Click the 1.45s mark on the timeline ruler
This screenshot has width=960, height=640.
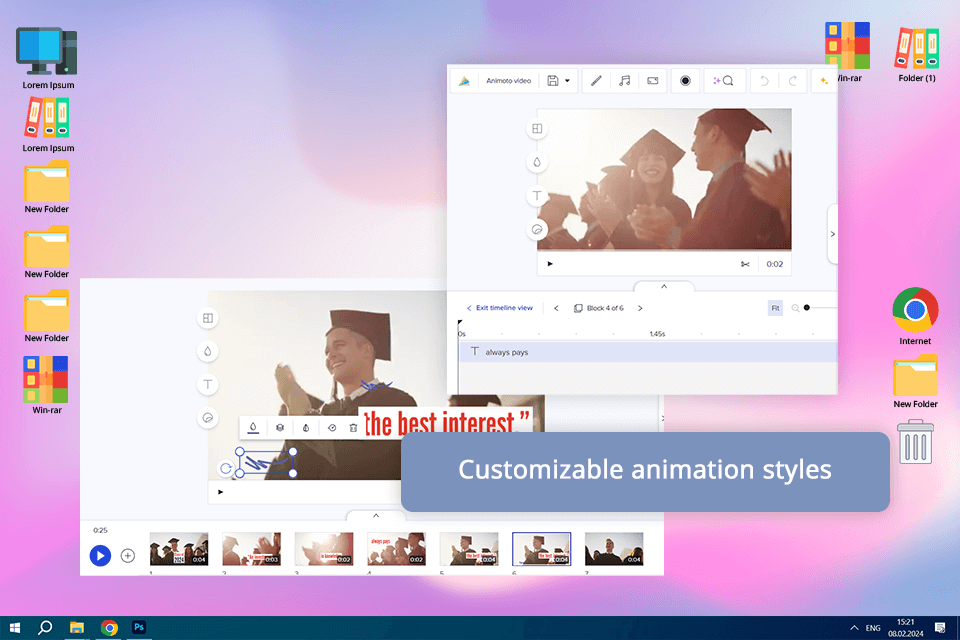657,334
